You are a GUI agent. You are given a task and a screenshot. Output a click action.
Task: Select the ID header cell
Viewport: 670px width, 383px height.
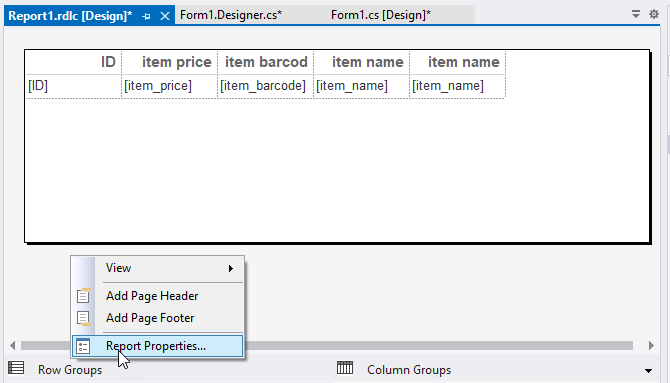pyautogui.click(x=73, y=62)
